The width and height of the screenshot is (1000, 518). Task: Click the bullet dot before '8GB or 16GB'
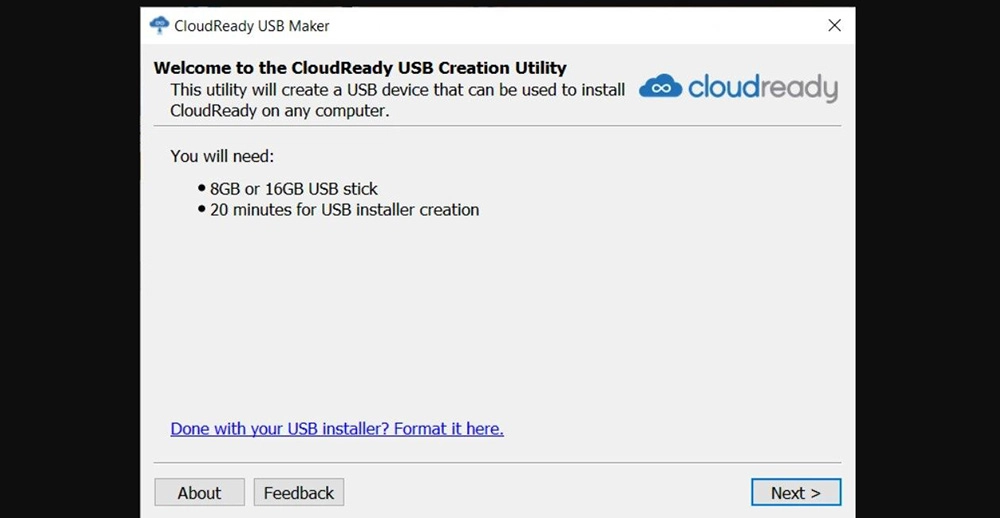(202, 189)
